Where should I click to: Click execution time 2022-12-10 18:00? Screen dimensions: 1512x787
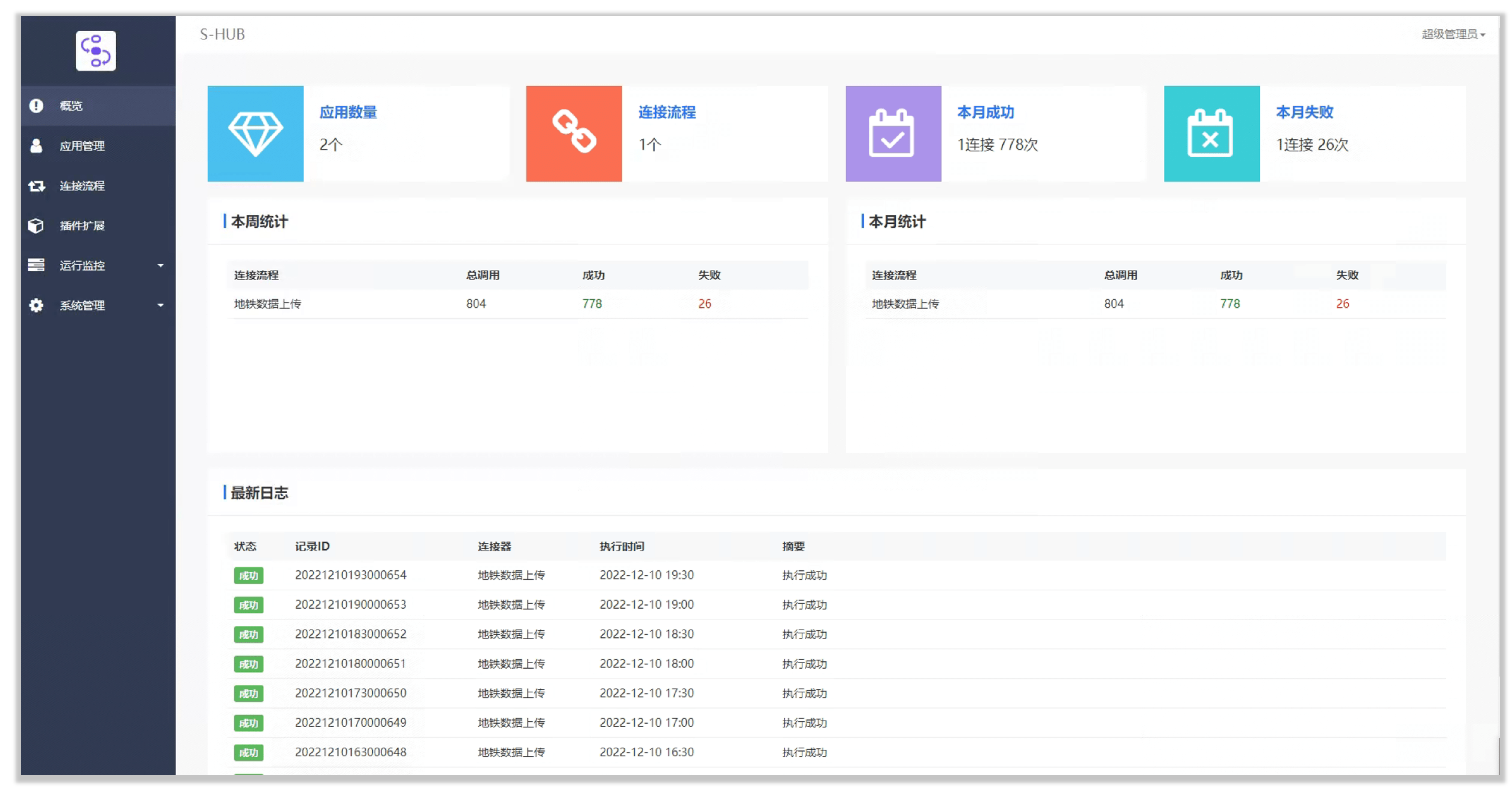pos(647,664)
